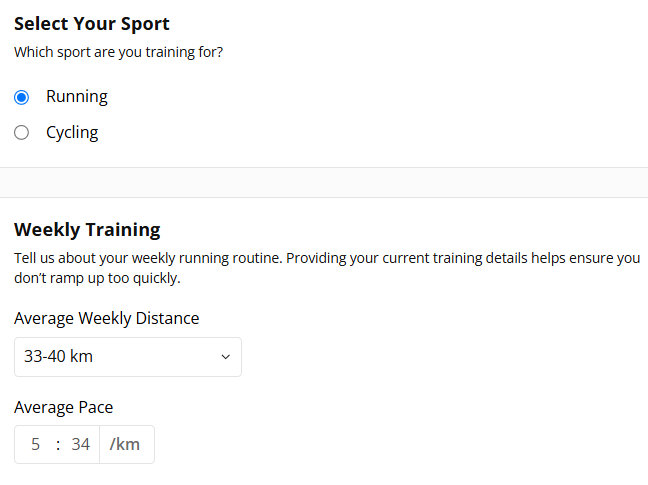The height and width of the screenshot is (485, 648).
Task: Click the 'Tell us about your weekly running routine' sentence
Action: click(x=147, y=258)
